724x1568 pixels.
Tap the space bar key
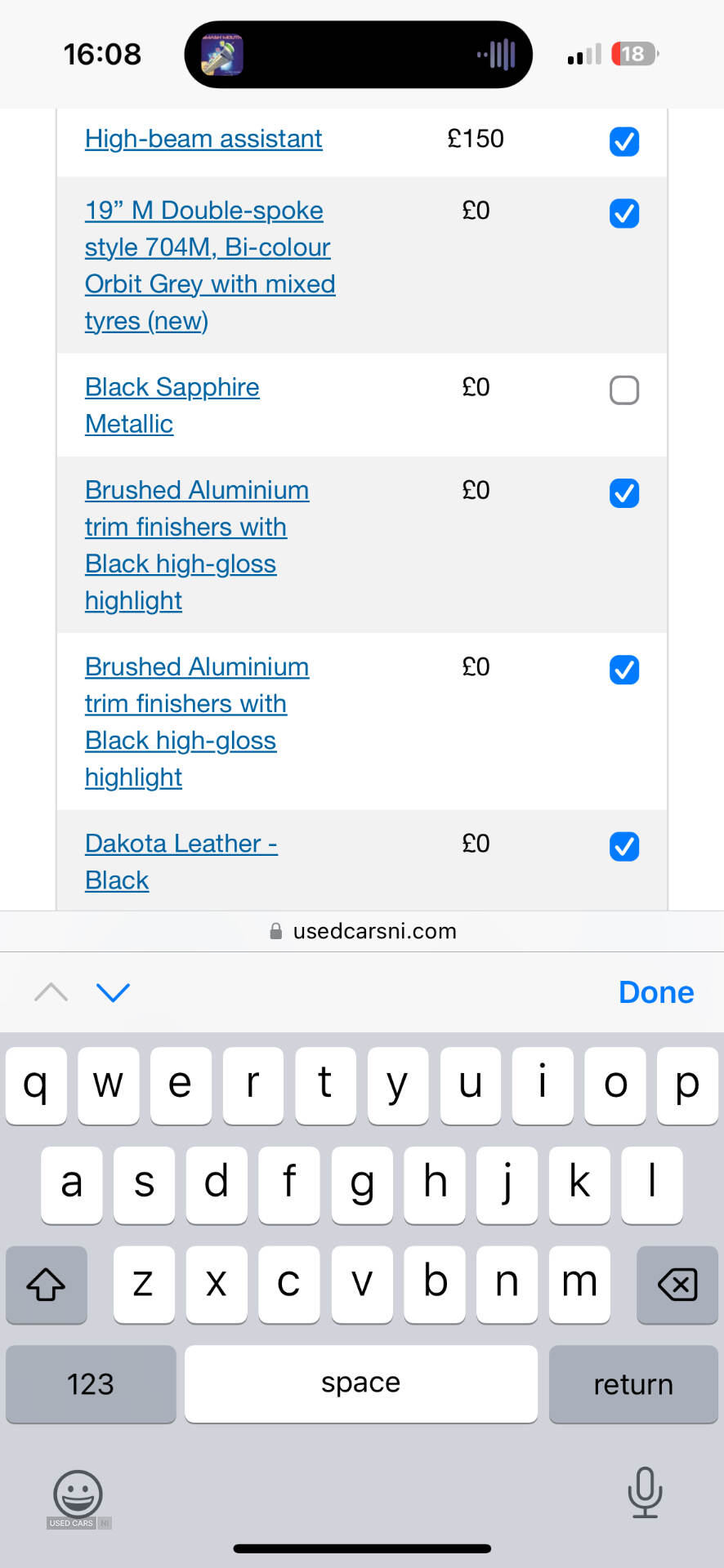point(361,1384)
